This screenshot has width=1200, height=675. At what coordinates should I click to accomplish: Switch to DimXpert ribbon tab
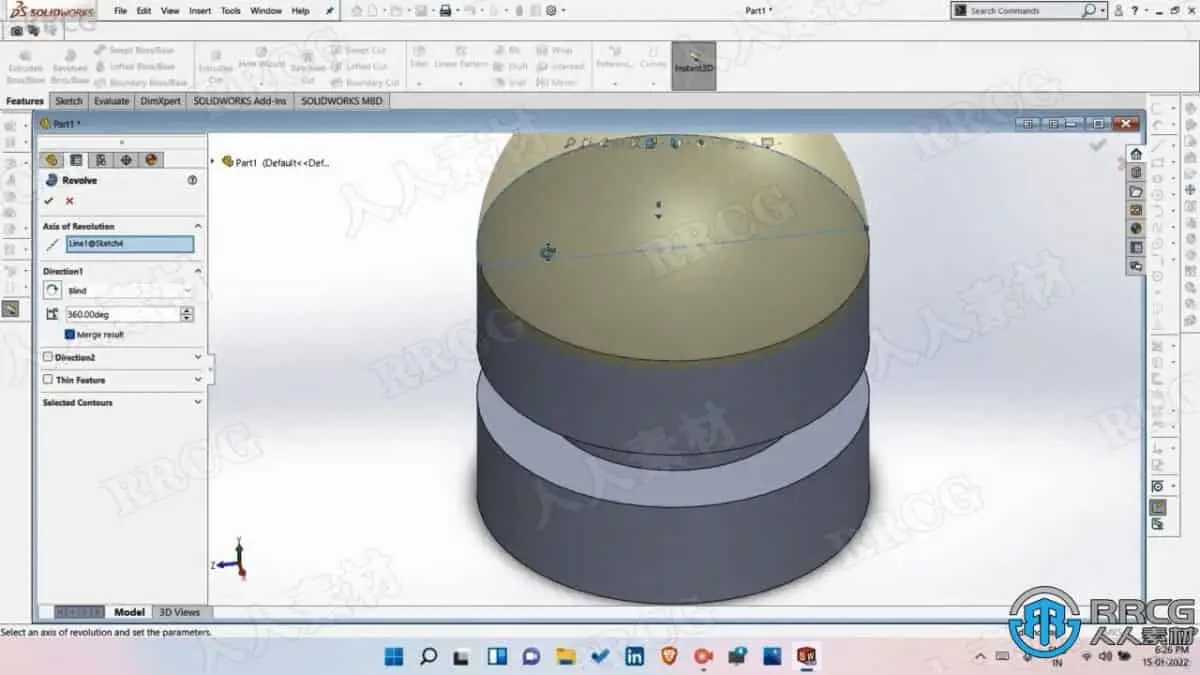(160, 101)
